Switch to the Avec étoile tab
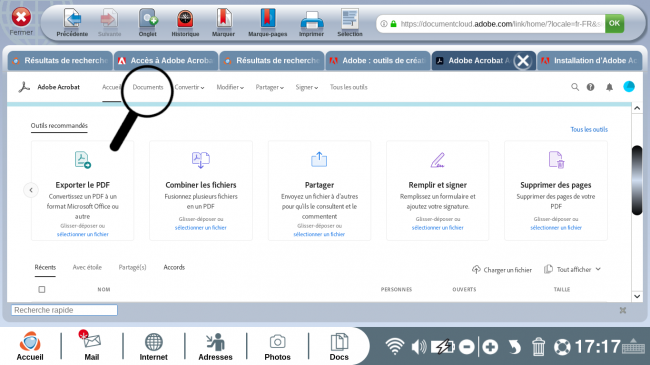Image resolution: width=650 pixels, height=365 pixels. 87,268
